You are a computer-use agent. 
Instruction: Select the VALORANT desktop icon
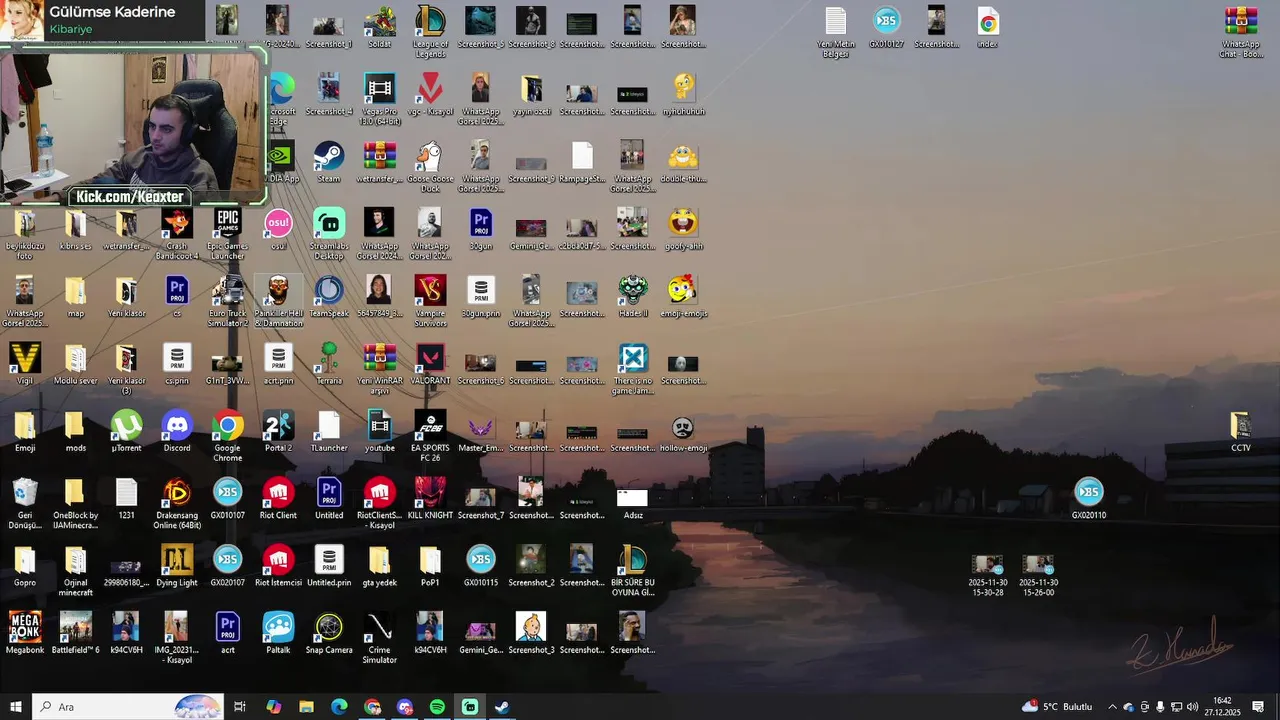click(x=430, y=364)
